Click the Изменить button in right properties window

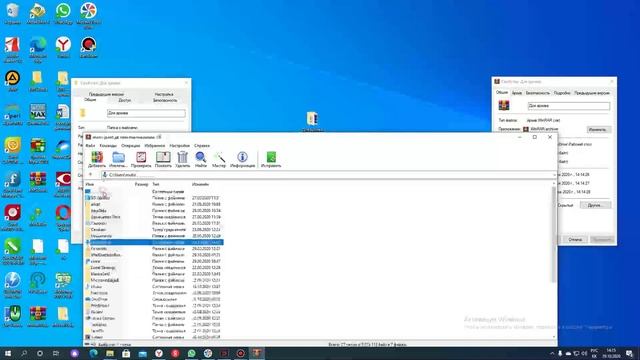point(598,129)
